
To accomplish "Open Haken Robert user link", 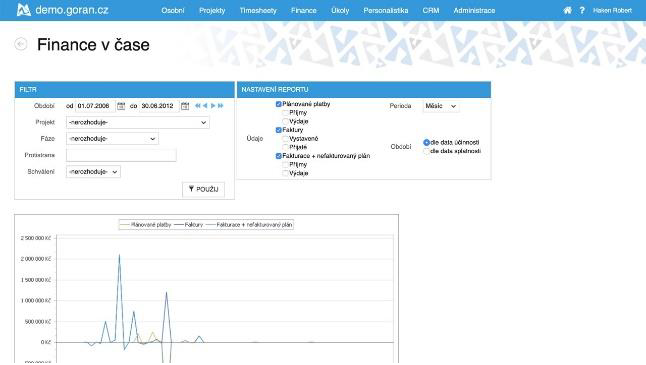I will pyautogui.click(x=612, y=11).
